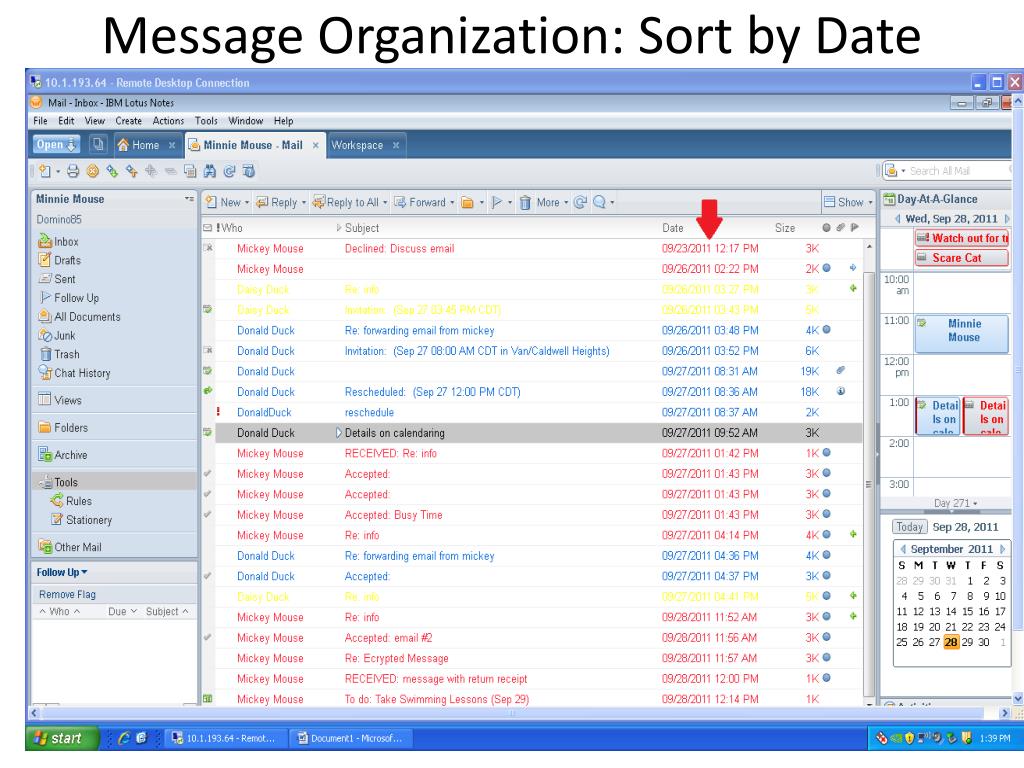Go to next month in September 2011 calendar
1024x768 pixels.
(1002, 549)
